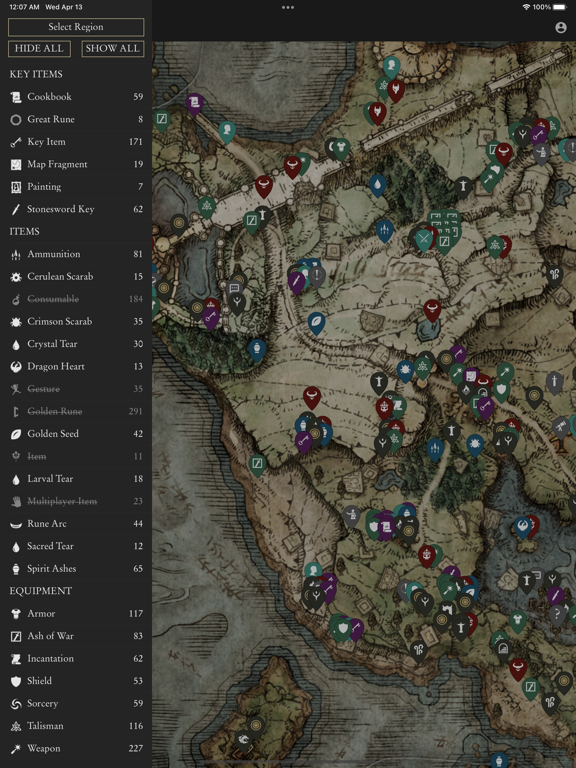Click the Ammunition arrows icon in sidebar
The height and width of the screenshot is (768, 576).
point(16,254)
